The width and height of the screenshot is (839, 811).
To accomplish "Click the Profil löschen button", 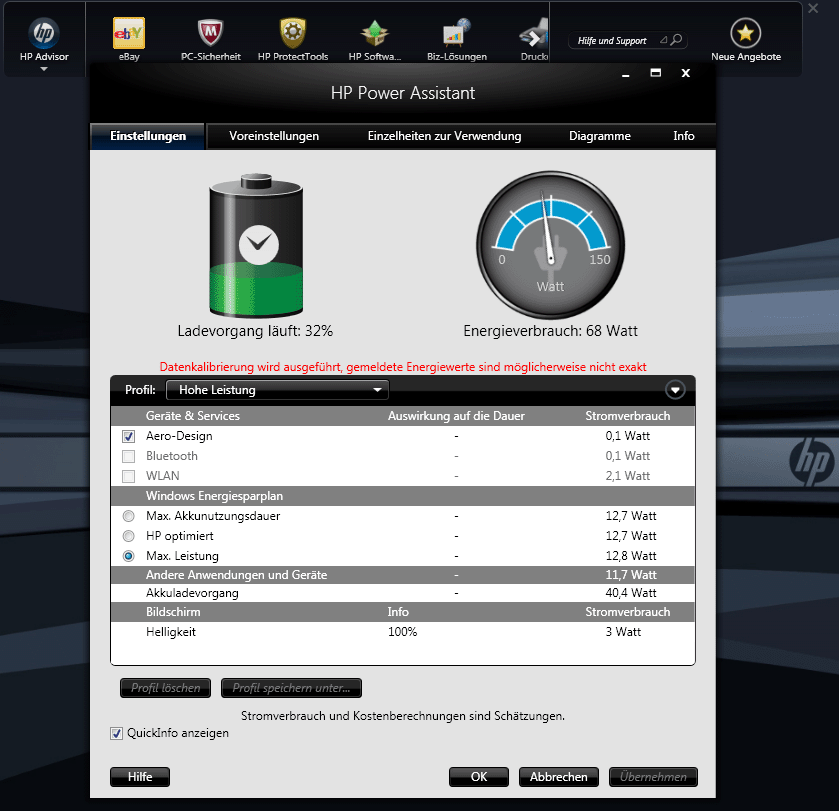I will click(x=165, y=688).
